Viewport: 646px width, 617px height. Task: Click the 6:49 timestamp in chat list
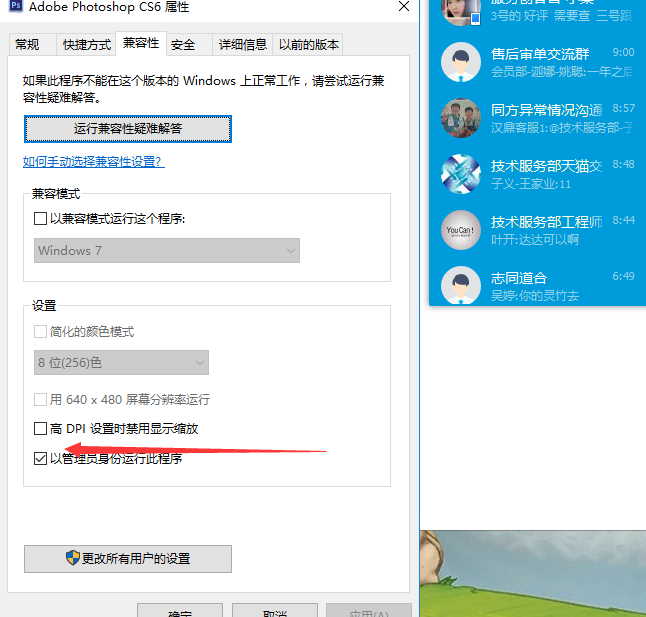(x=623, y=276)
